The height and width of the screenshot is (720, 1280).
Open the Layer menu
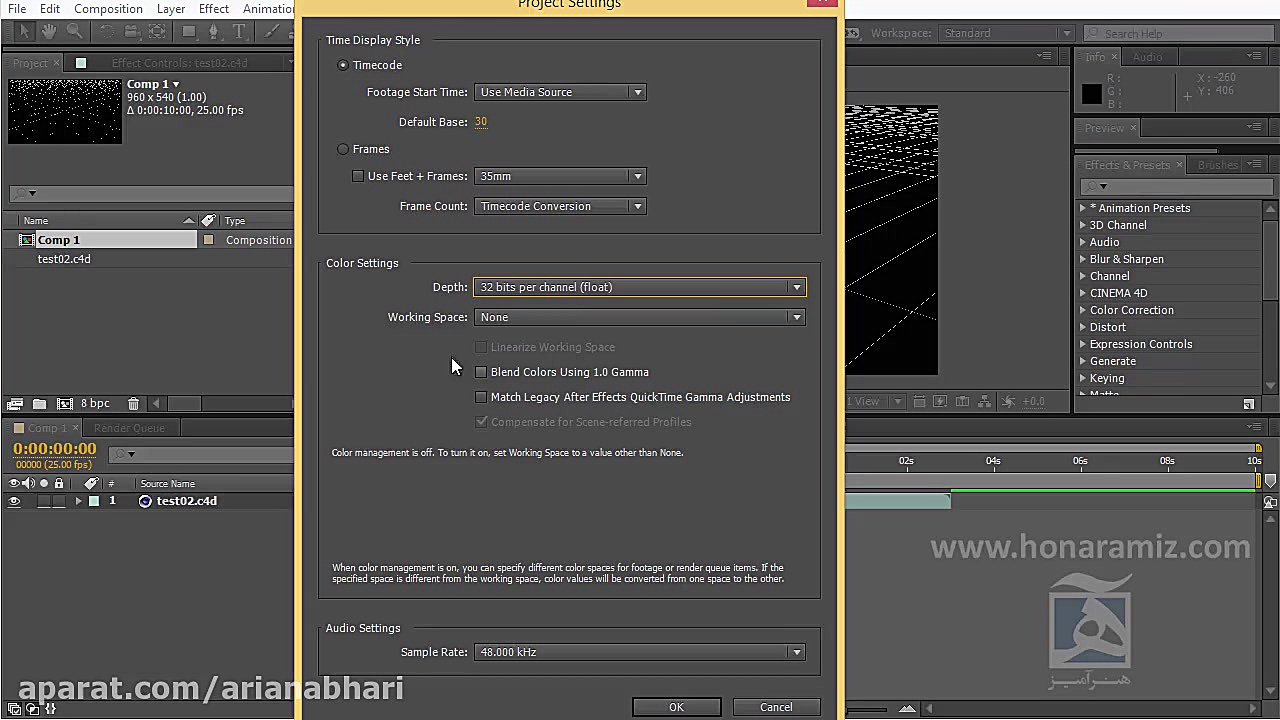tap(171, 9)
